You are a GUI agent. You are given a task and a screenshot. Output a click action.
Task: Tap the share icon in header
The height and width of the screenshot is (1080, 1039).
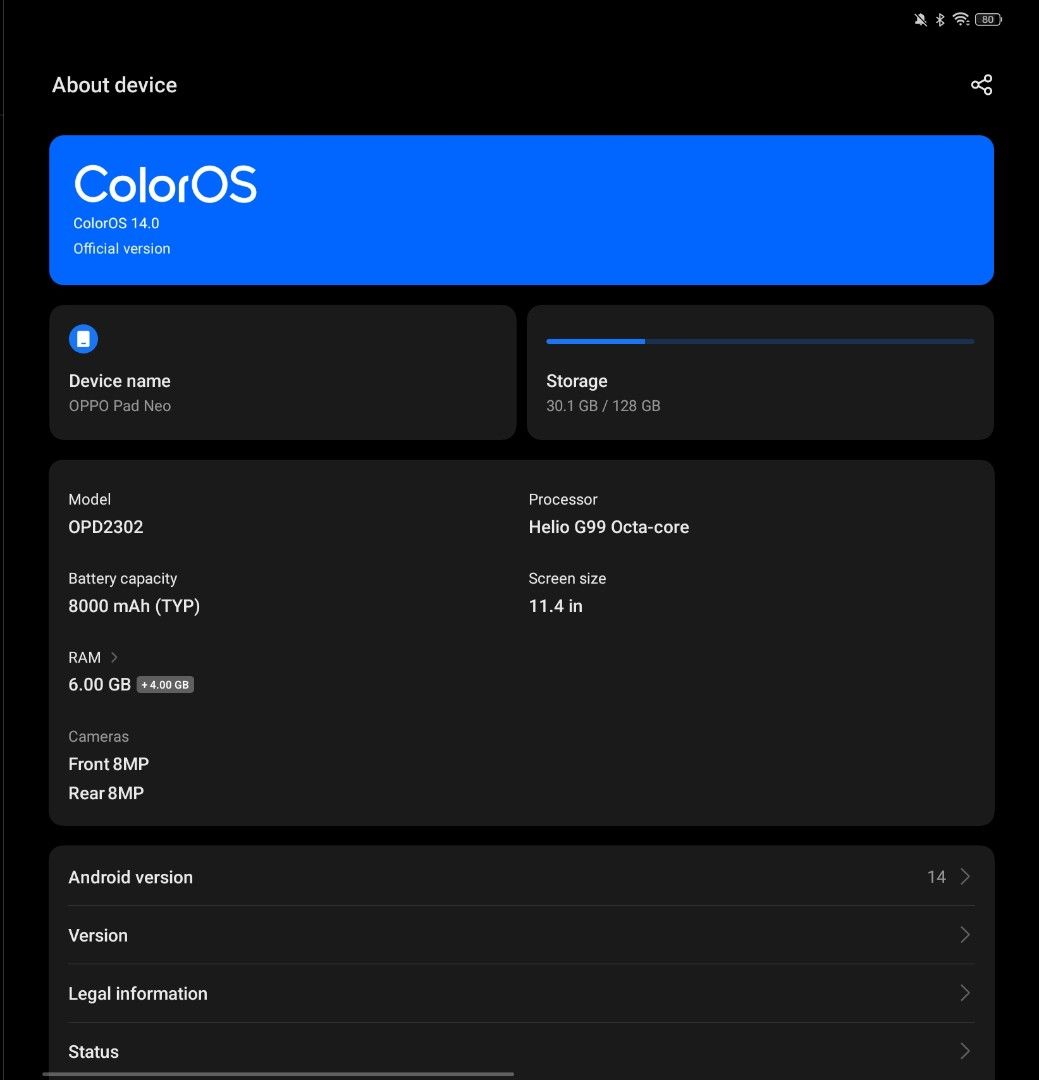click(981, 85)
